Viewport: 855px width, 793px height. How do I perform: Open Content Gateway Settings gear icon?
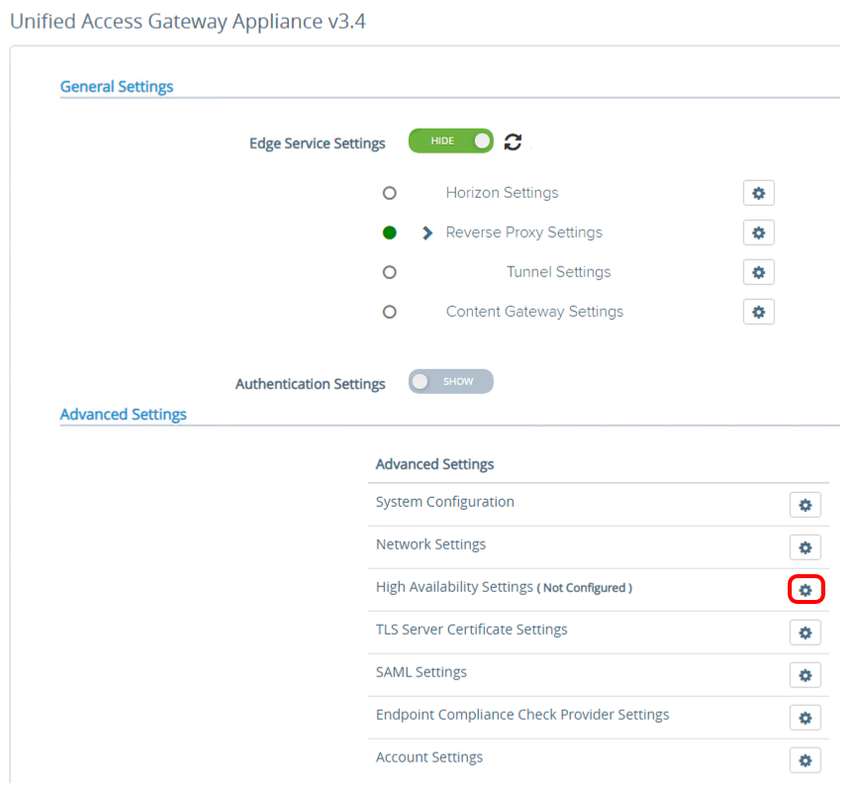758,311
